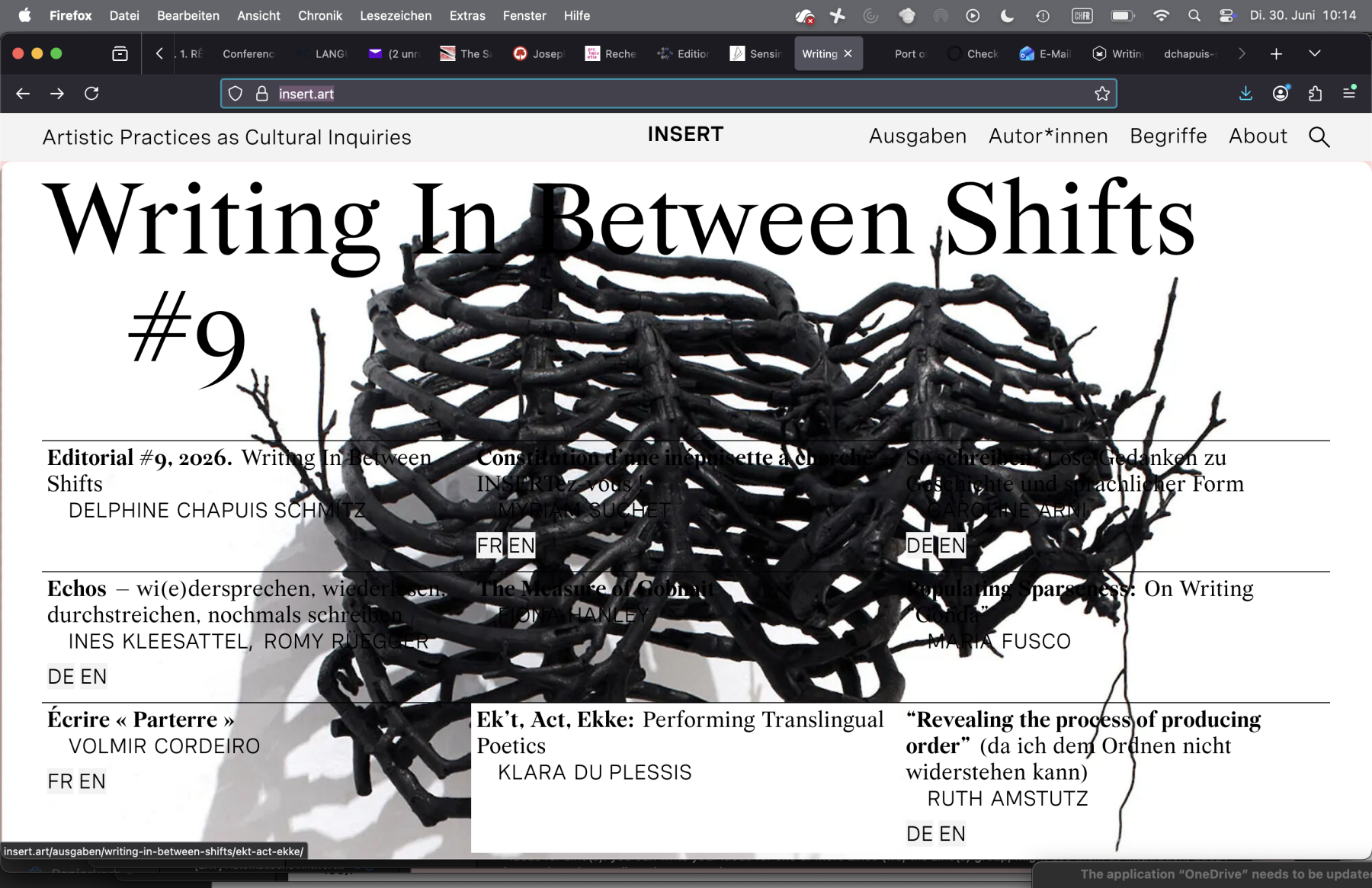Image resolution: width=1372 pixels, height=888 pixels.
Task: Click the Time Machine menu bar icon
Action: pyautogui.click(x=1043, y=15)
